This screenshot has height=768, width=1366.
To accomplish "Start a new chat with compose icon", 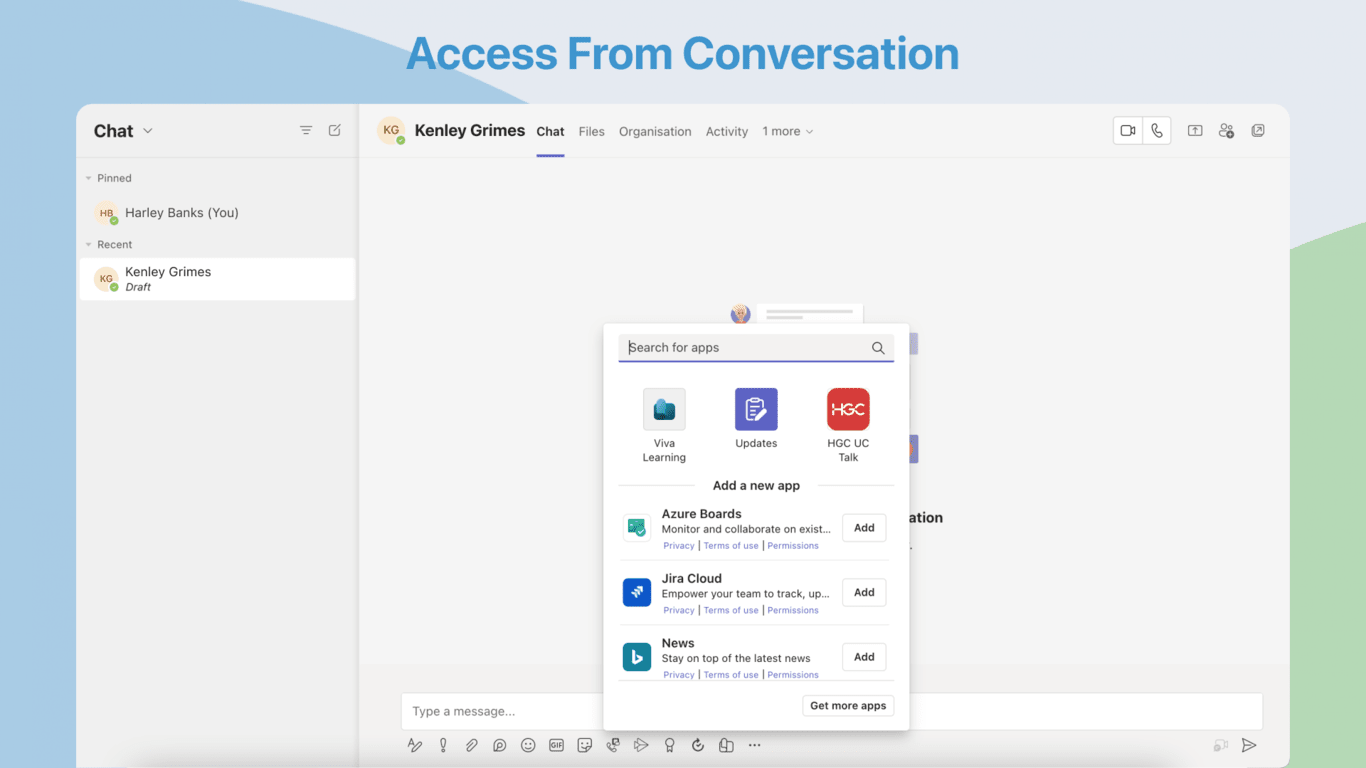I will (x=335, y=131).
